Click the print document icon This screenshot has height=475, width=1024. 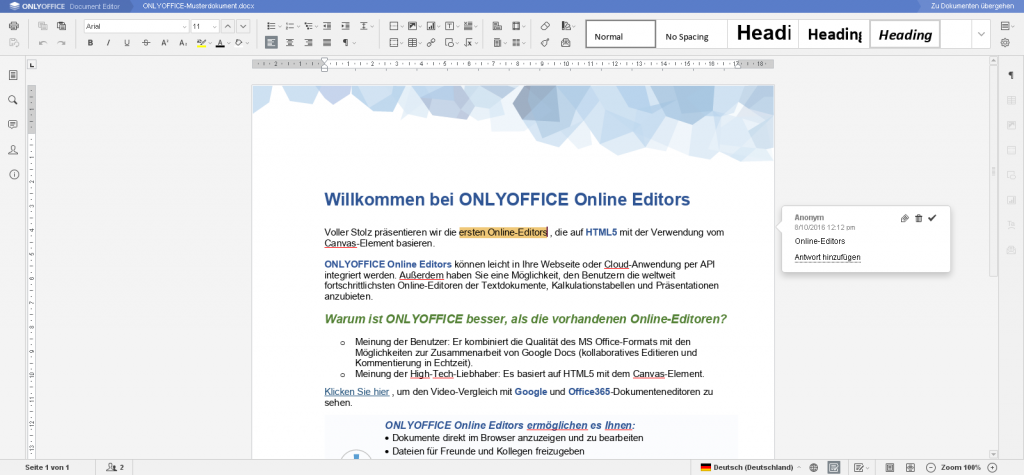[x=13, y=25]
